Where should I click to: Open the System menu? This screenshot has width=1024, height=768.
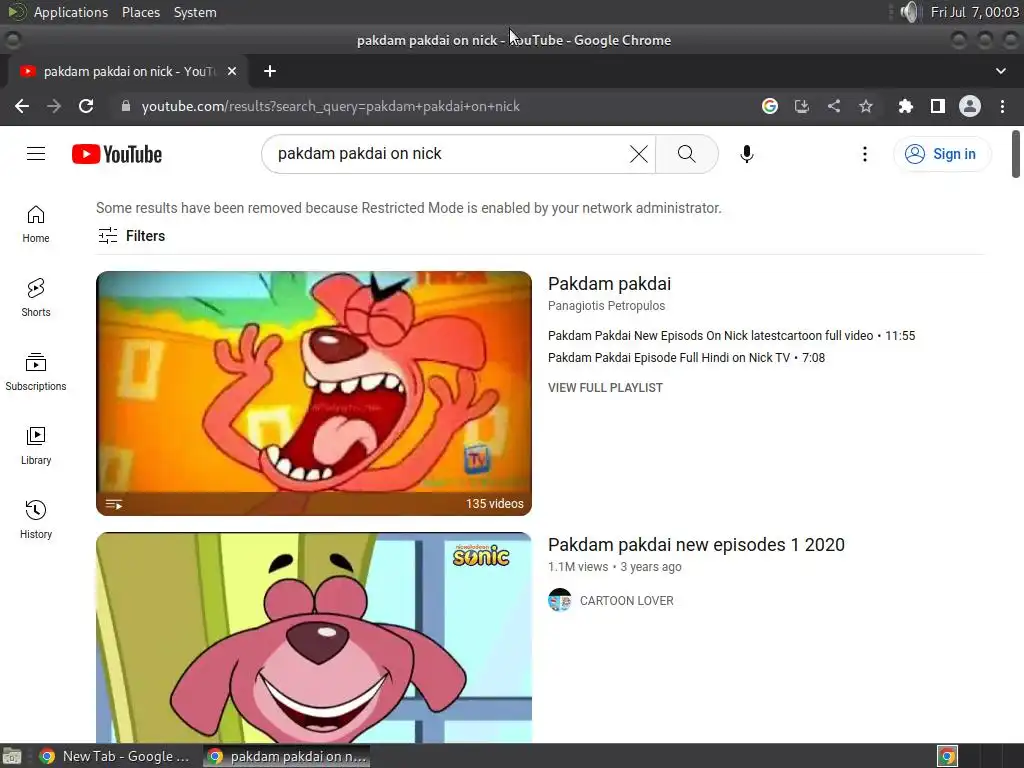pos(195,12)
